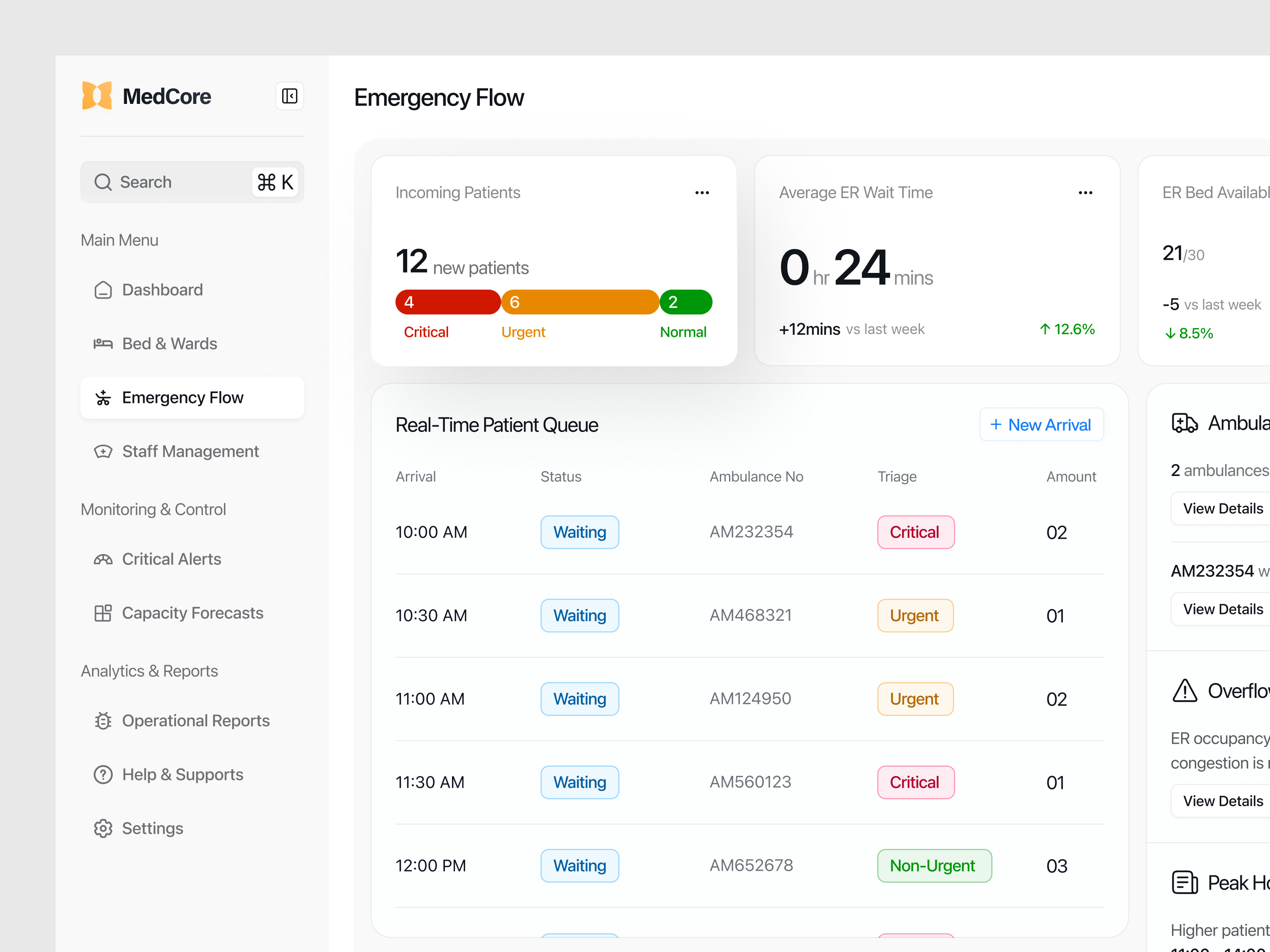Select ambulance number AM652678
1270x952 pixels.
(751, 866)
